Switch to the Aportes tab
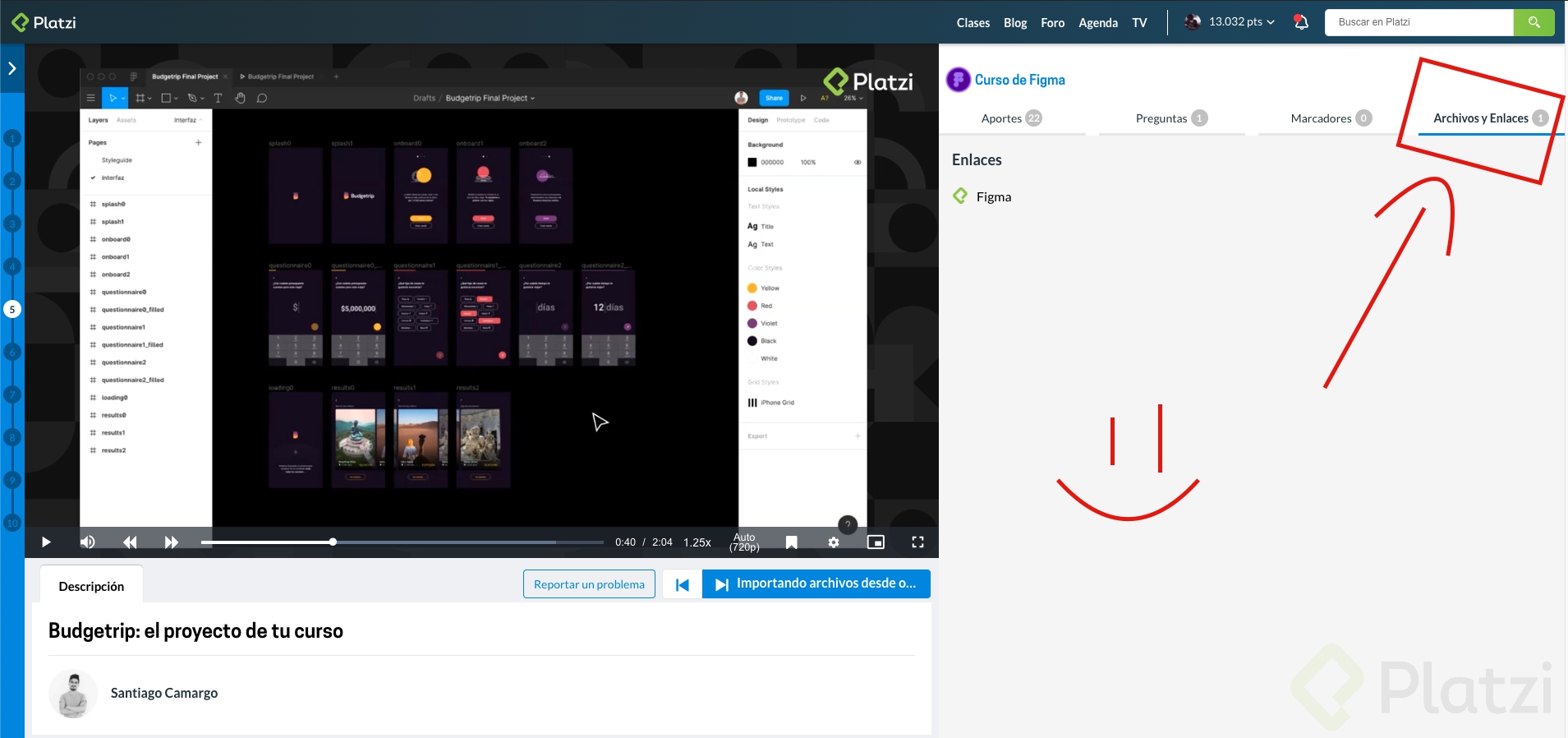 1011,118
